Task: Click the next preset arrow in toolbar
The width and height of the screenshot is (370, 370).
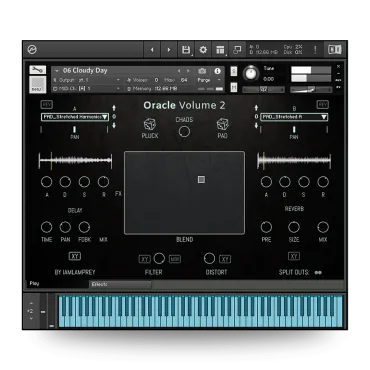Action: coord(169,50)
